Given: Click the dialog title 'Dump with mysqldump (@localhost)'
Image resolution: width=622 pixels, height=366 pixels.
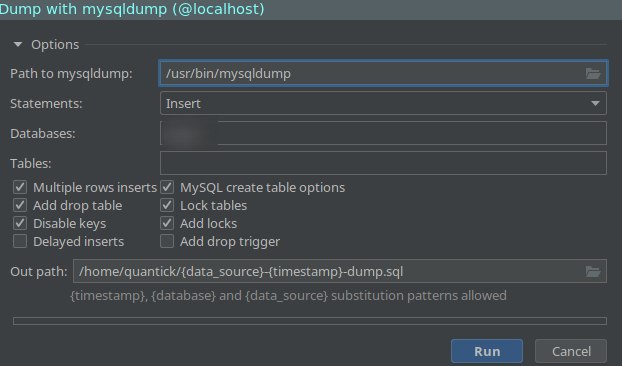Looking at the screenshot, I should click(132, 9).
